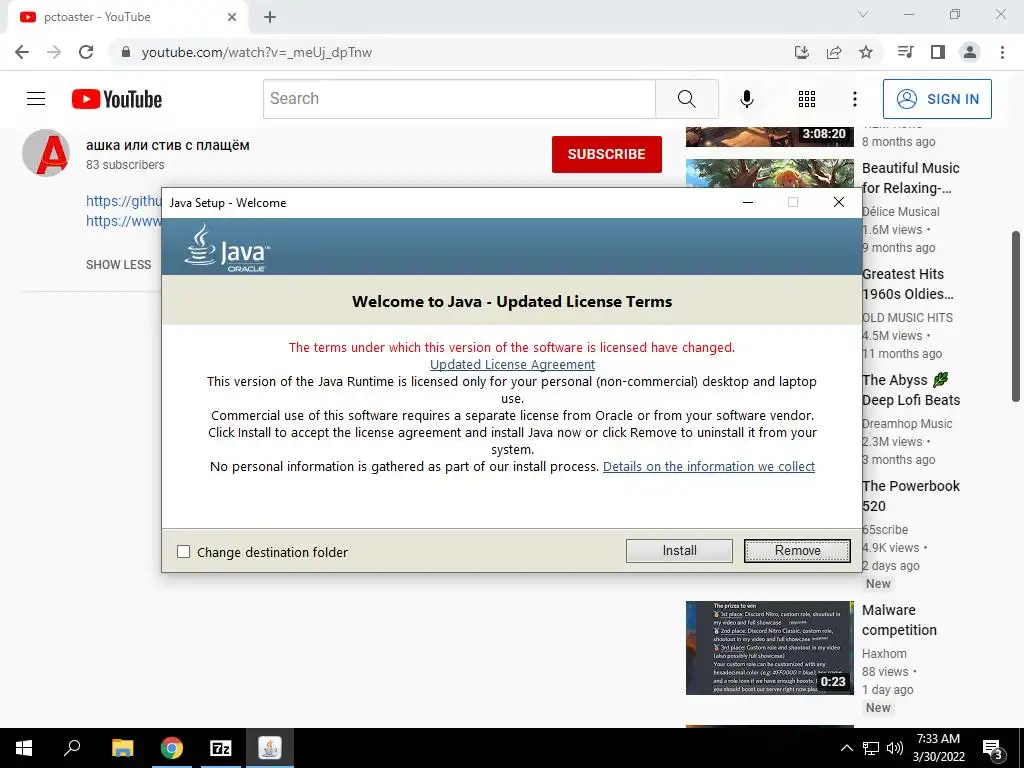The image size is (1024, 768).
Task: Open the github link in the description
Action: click(x=123, y=200)
